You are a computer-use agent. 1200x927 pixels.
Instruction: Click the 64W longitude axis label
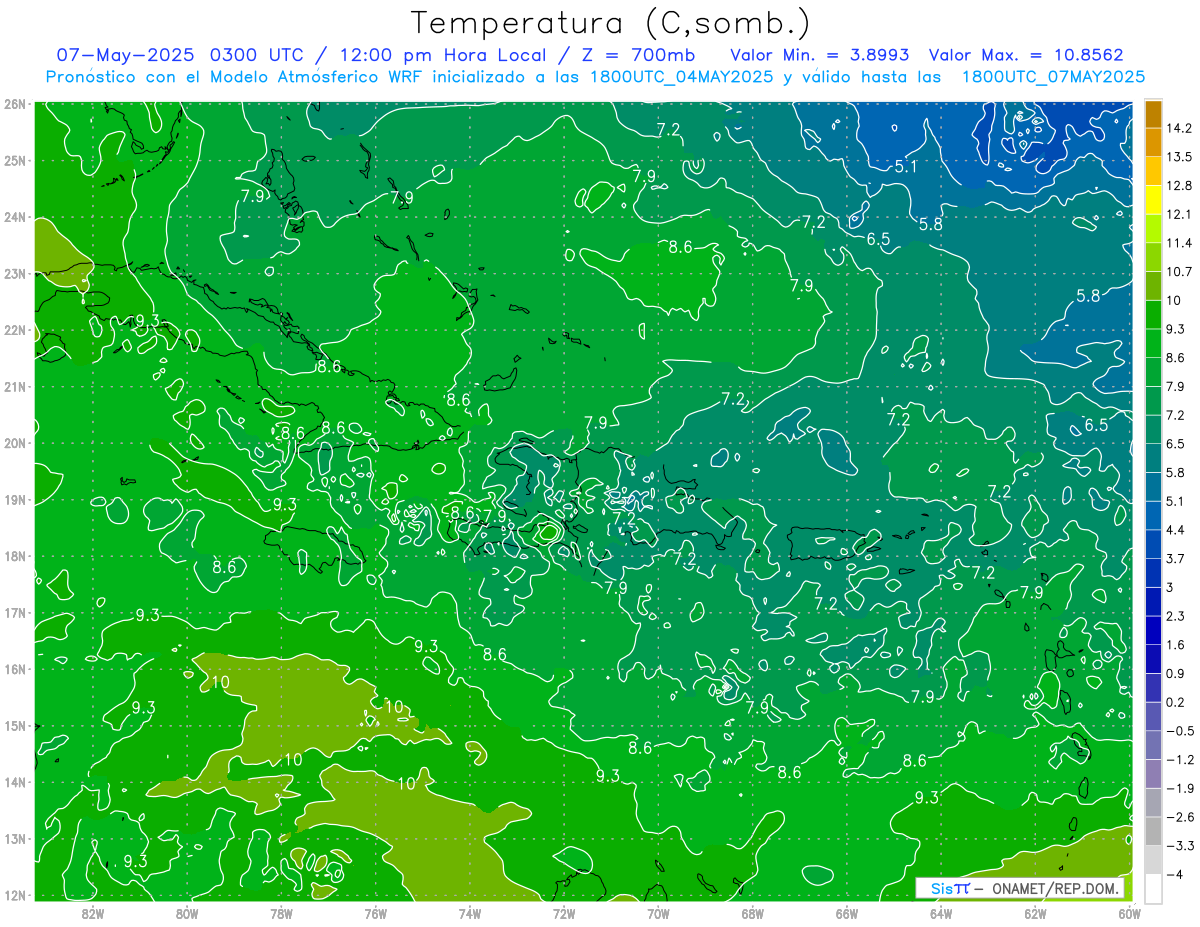pos(941,913)
